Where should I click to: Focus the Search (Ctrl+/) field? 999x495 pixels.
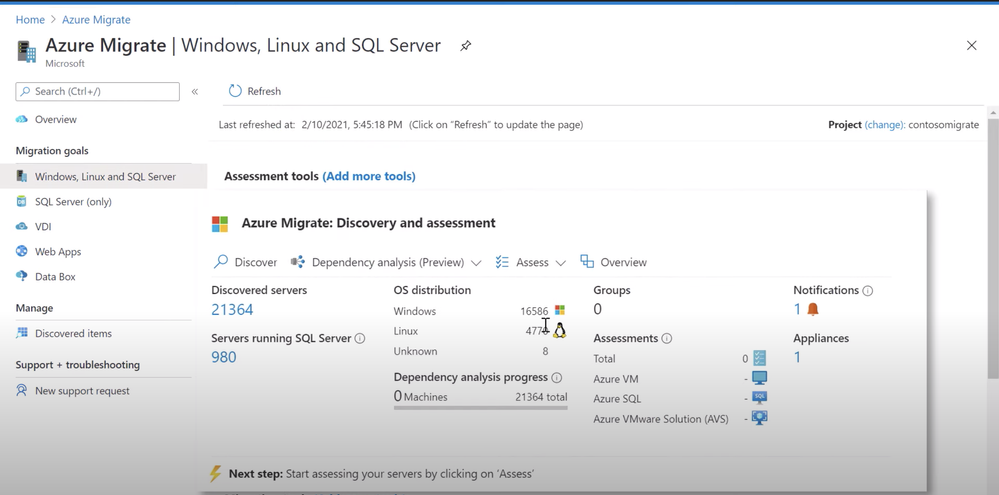coord(97,91)
